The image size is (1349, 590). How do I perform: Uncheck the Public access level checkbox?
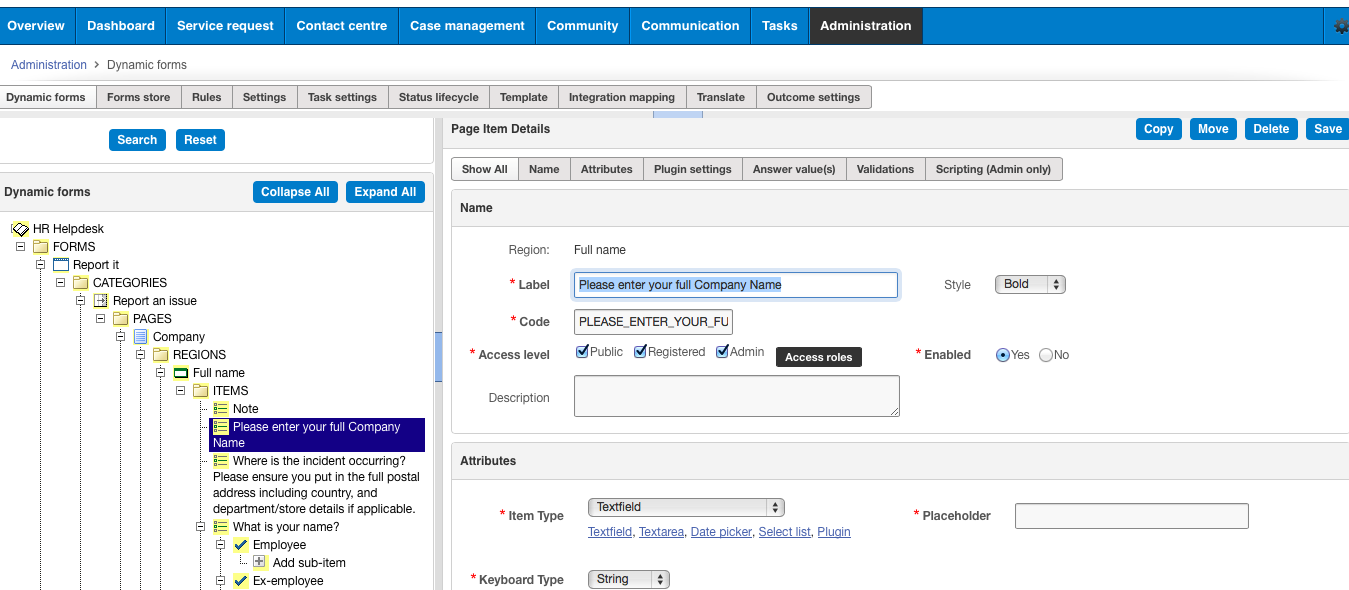pos(581,351)
